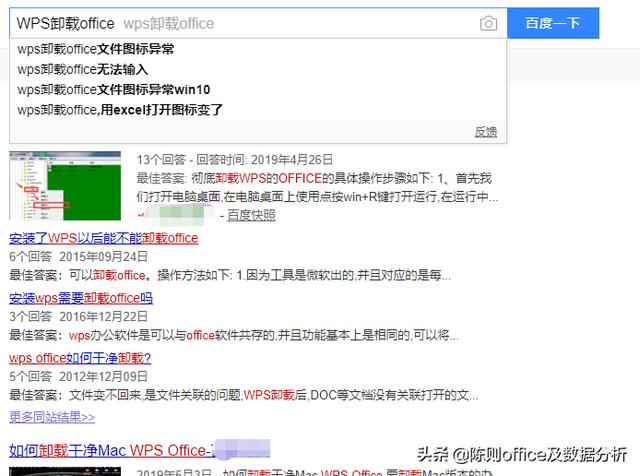Select suggestion wps卸载office文件图标异常
Image resolution: width=640 pixels, height=476 pixels.
[x=96, y=49]
